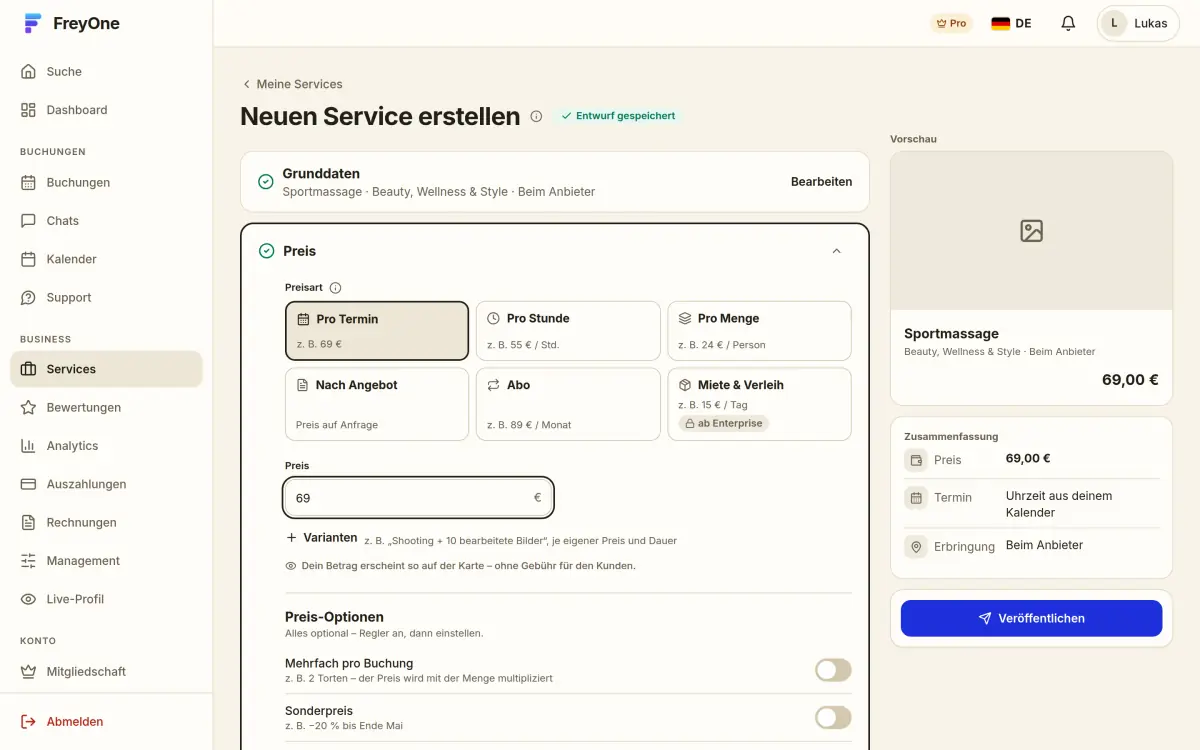Click calendar icon next to Termin
The width and height of the screenshot is (1200, 750).
915,498
